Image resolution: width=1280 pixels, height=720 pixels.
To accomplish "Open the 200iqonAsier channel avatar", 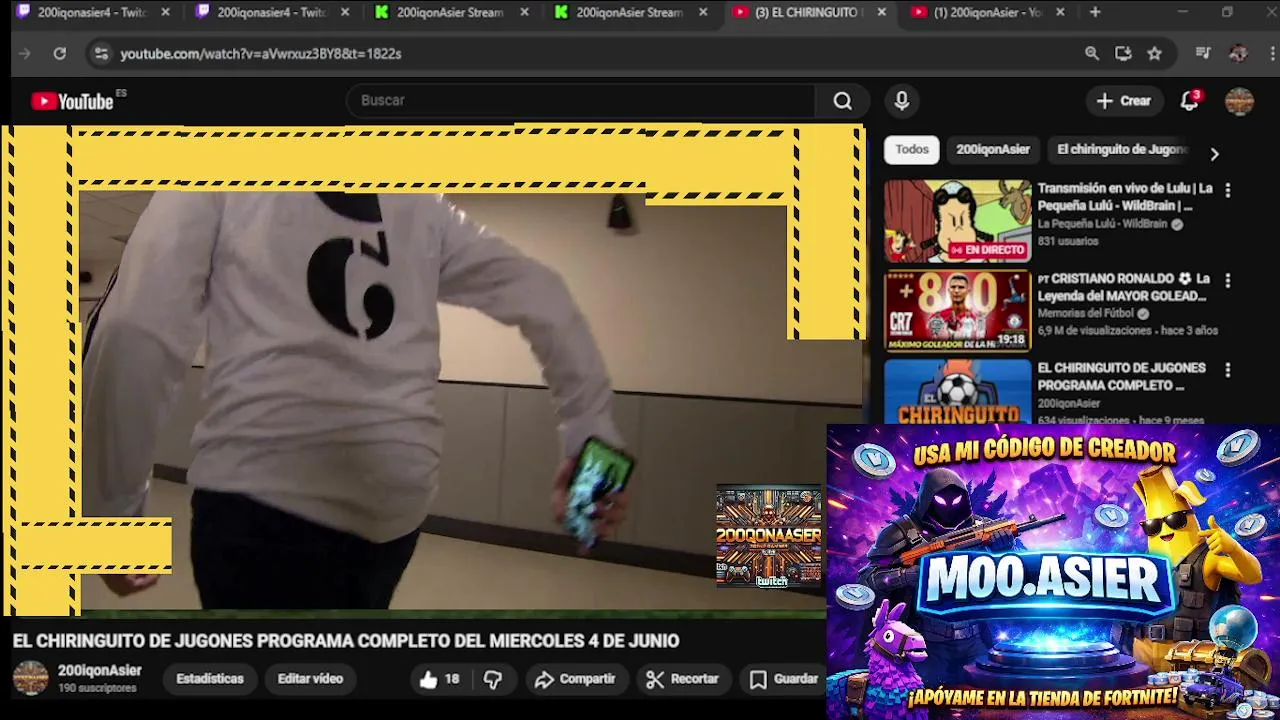I will pyautogui.click(x=30, y=678).
